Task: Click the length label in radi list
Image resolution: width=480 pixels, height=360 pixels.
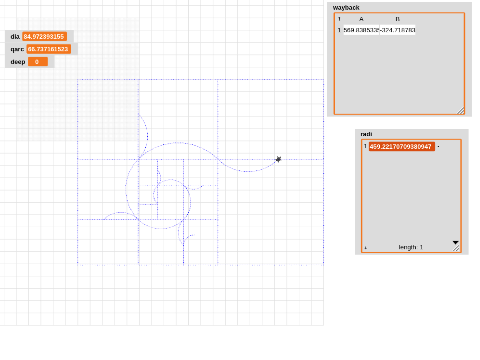Action: pos(410,247)
